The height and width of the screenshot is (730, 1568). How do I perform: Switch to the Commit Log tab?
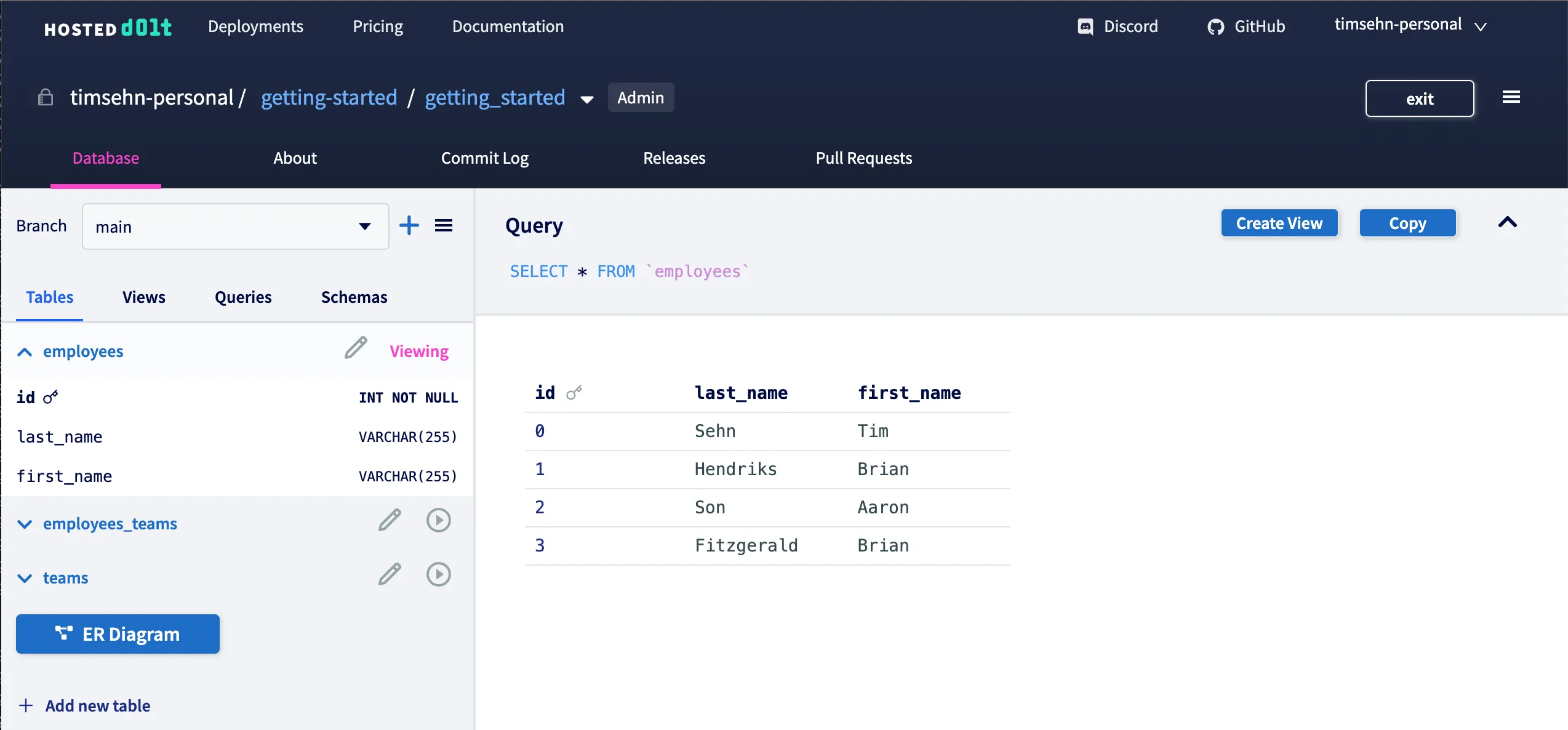coord(484,158)
